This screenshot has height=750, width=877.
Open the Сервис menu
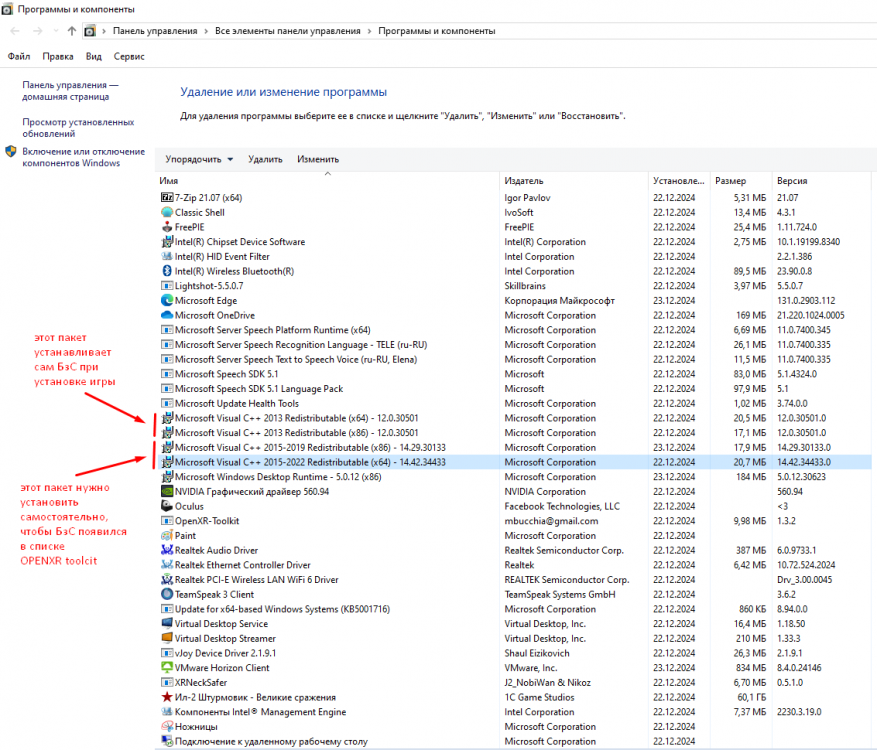click(x=129, y=57)
